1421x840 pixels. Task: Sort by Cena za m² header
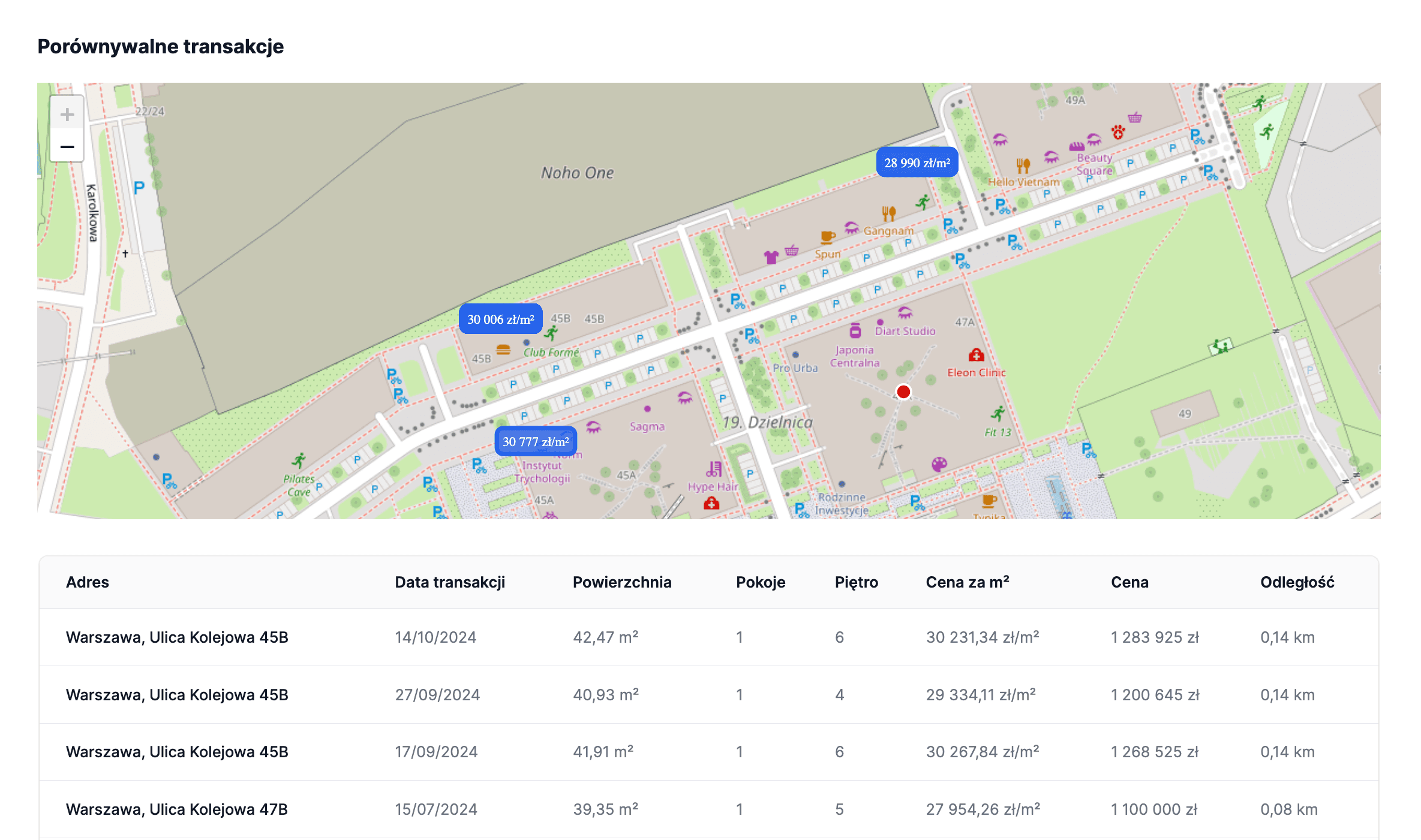click(x=967, y=582)
